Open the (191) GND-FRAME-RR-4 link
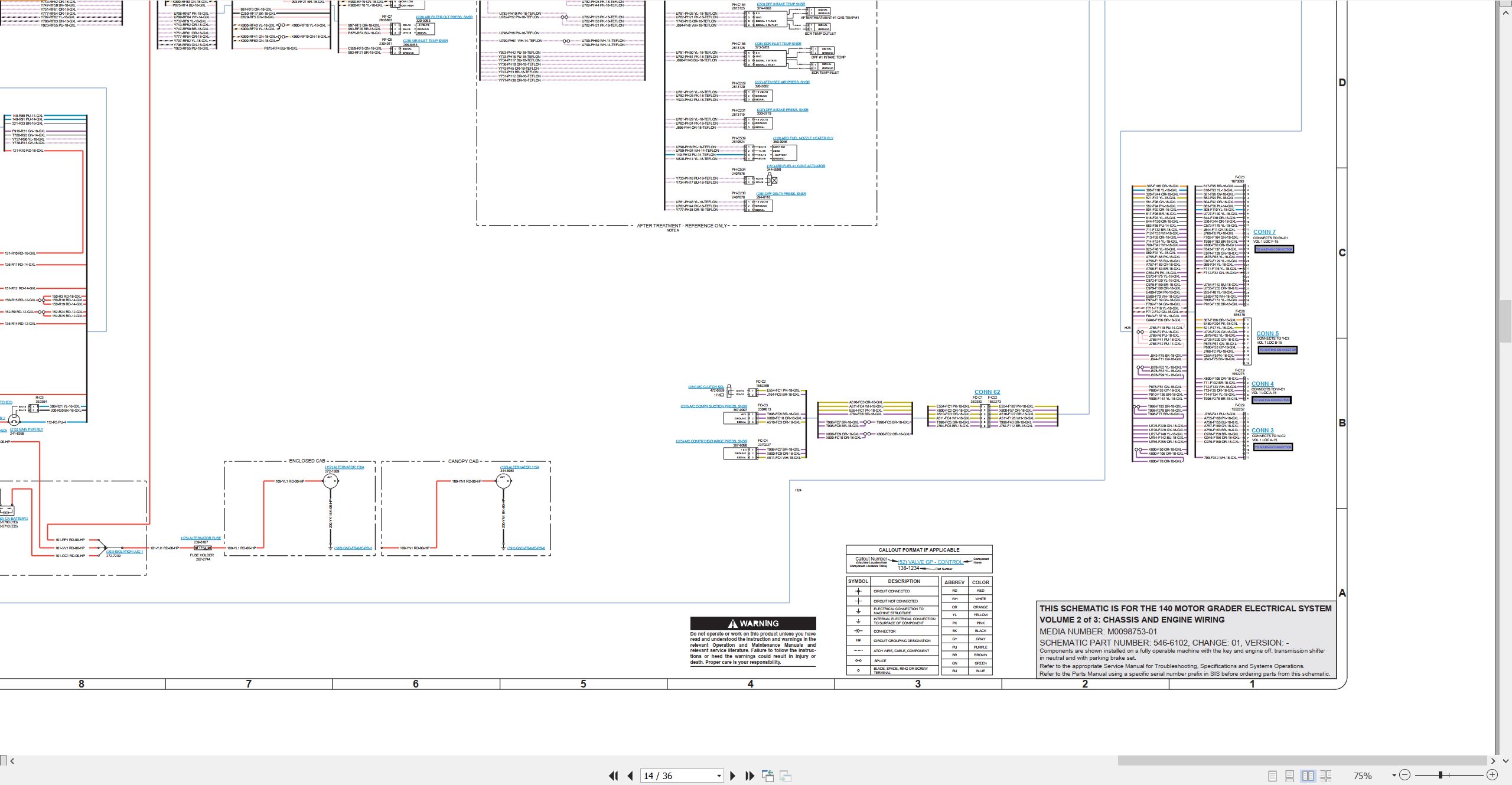This screenshot has width=1512, height=785. [526, 548]
